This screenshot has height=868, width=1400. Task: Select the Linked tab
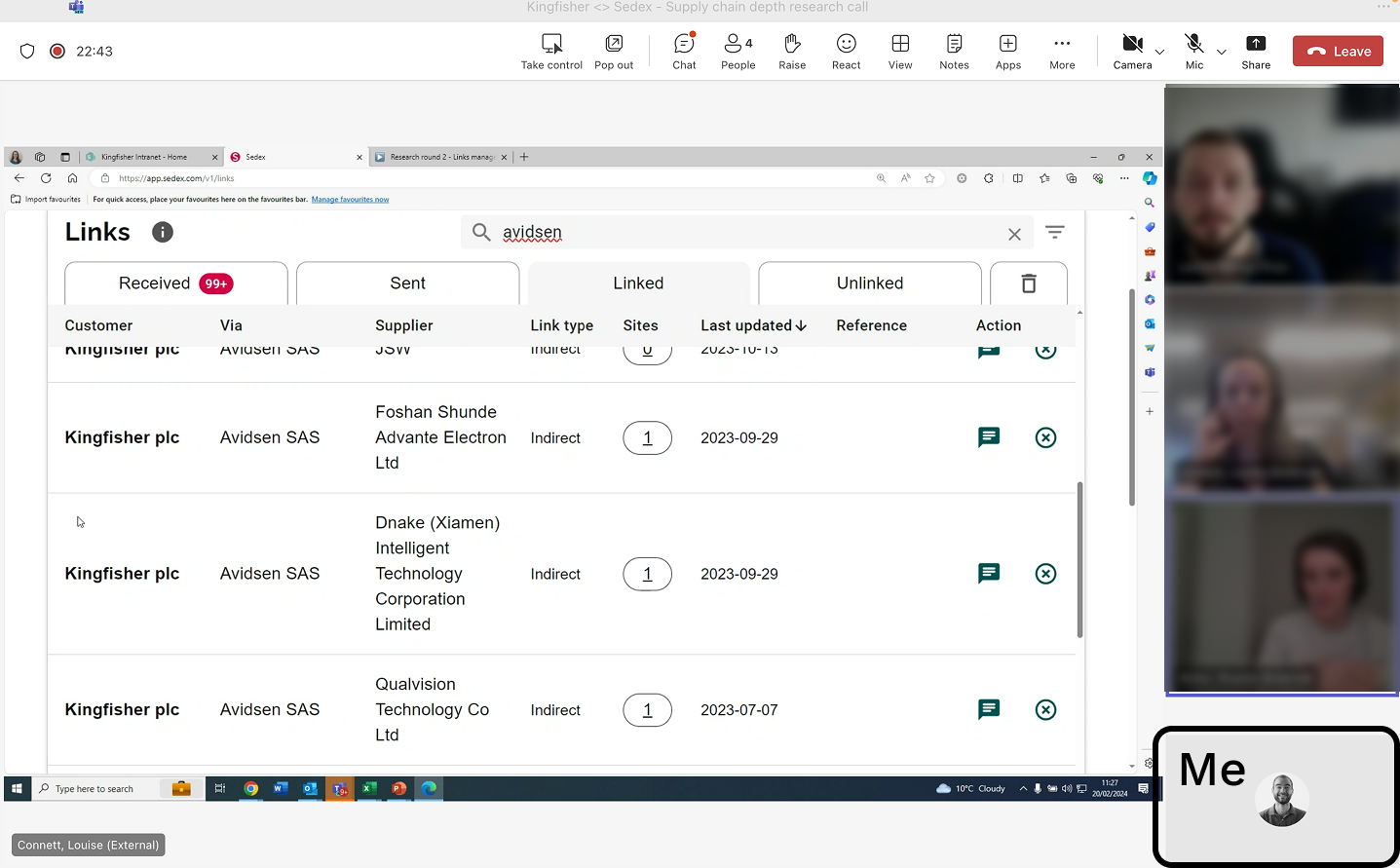click(638, 283)
